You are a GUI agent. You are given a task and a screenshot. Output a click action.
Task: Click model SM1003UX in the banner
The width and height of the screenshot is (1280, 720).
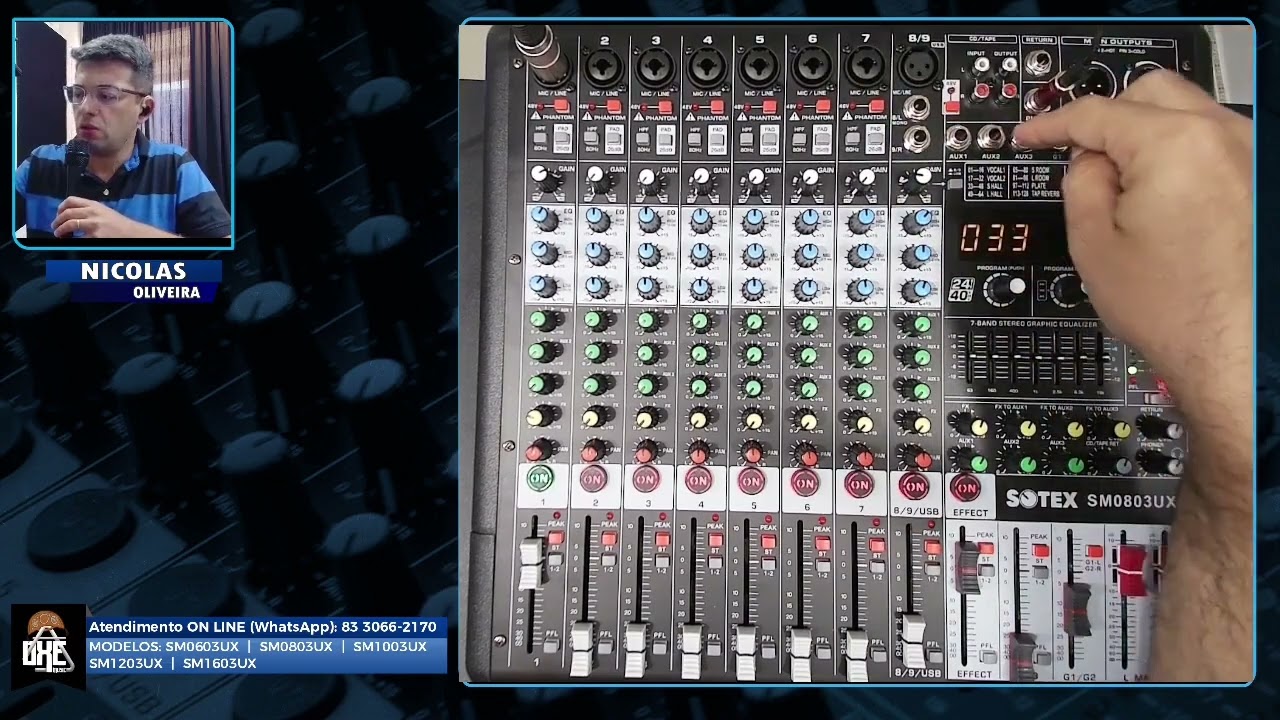pyautogui.click(x=390, y=647)
